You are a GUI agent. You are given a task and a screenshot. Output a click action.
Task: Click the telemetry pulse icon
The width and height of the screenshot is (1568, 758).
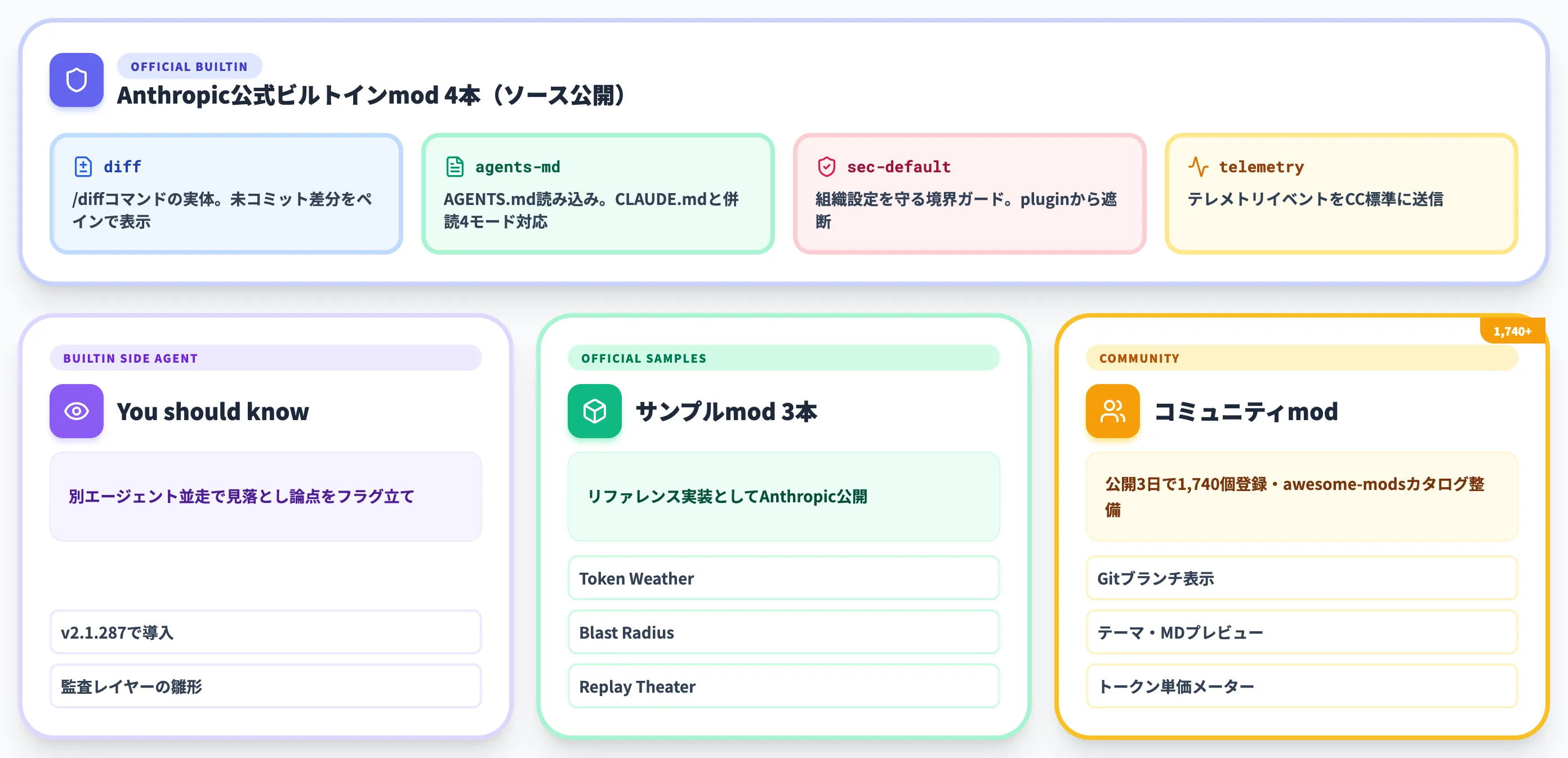(x=1198, y=166)
